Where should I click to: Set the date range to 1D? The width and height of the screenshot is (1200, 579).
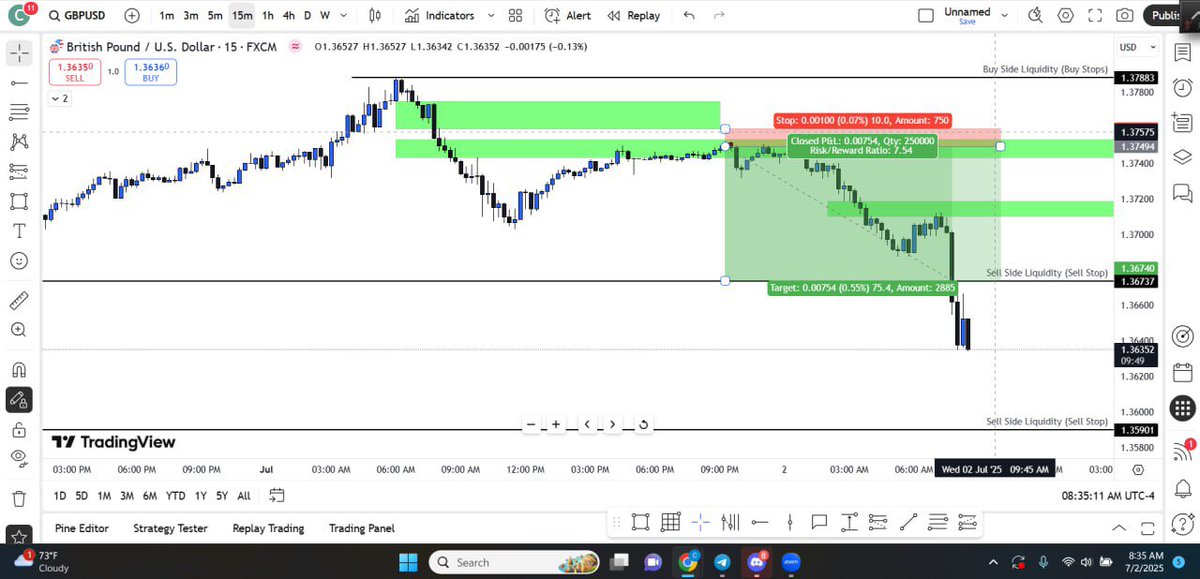[60, 496]
